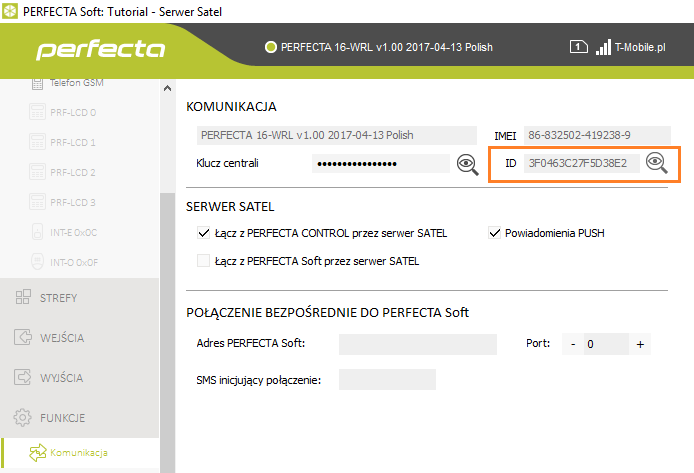Select INT-O 0x0F device label
Screen dimensions: 694x473
[74, 262]
